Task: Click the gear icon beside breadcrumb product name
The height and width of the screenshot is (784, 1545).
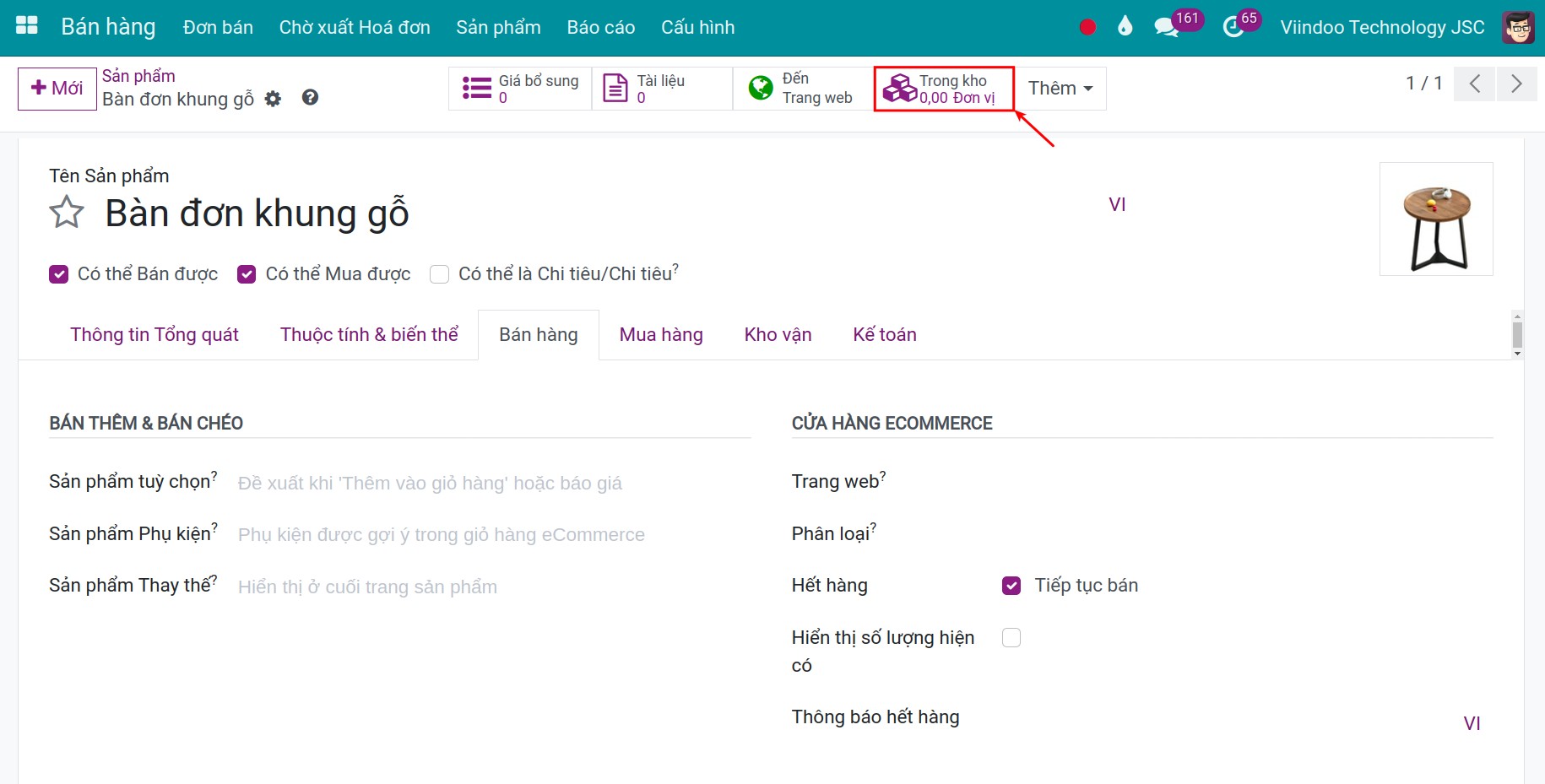Action: [x=273, y=99]
